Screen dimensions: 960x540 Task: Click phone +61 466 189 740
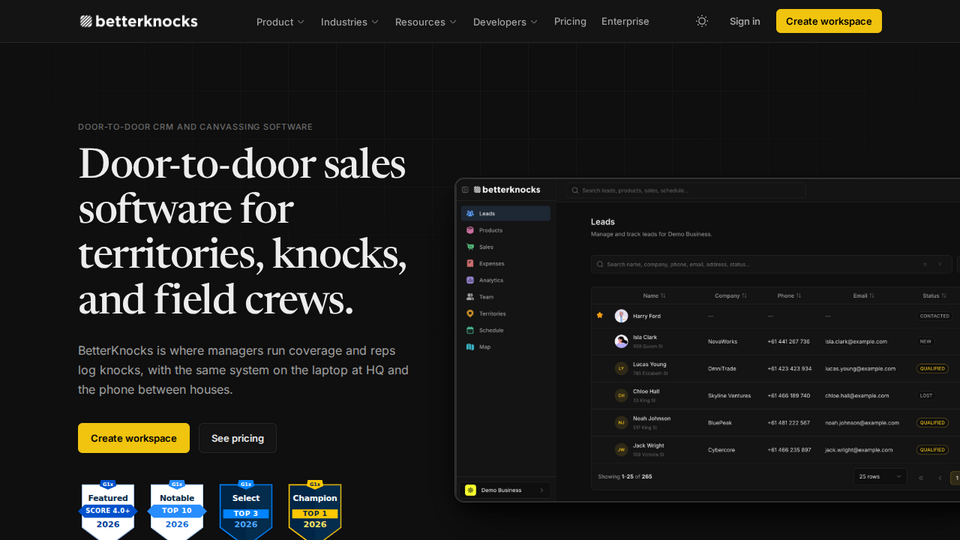tap(789, 396)
